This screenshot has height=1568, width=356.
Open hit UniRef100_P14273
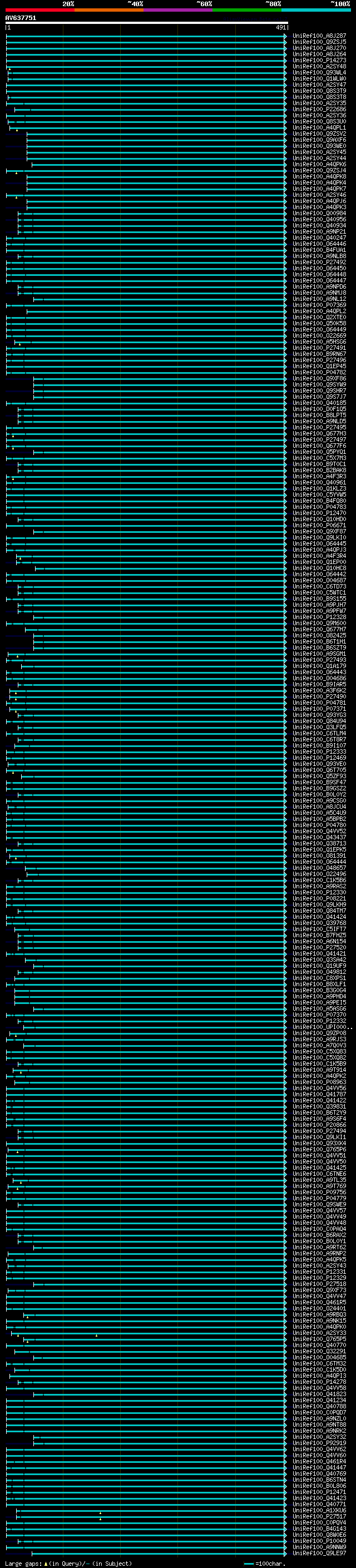(319, 60)
